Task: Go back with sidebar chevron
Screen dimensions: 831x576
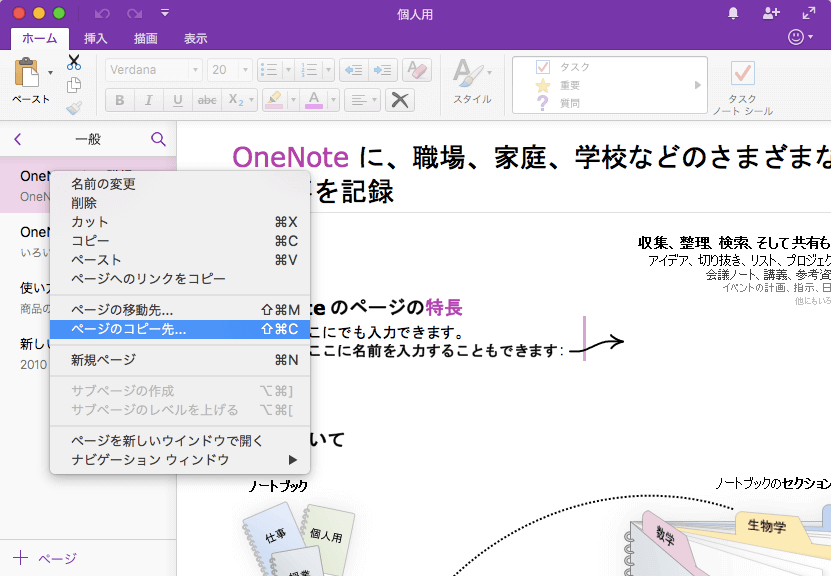Action: pyautogui.click(x=17, y=139)
